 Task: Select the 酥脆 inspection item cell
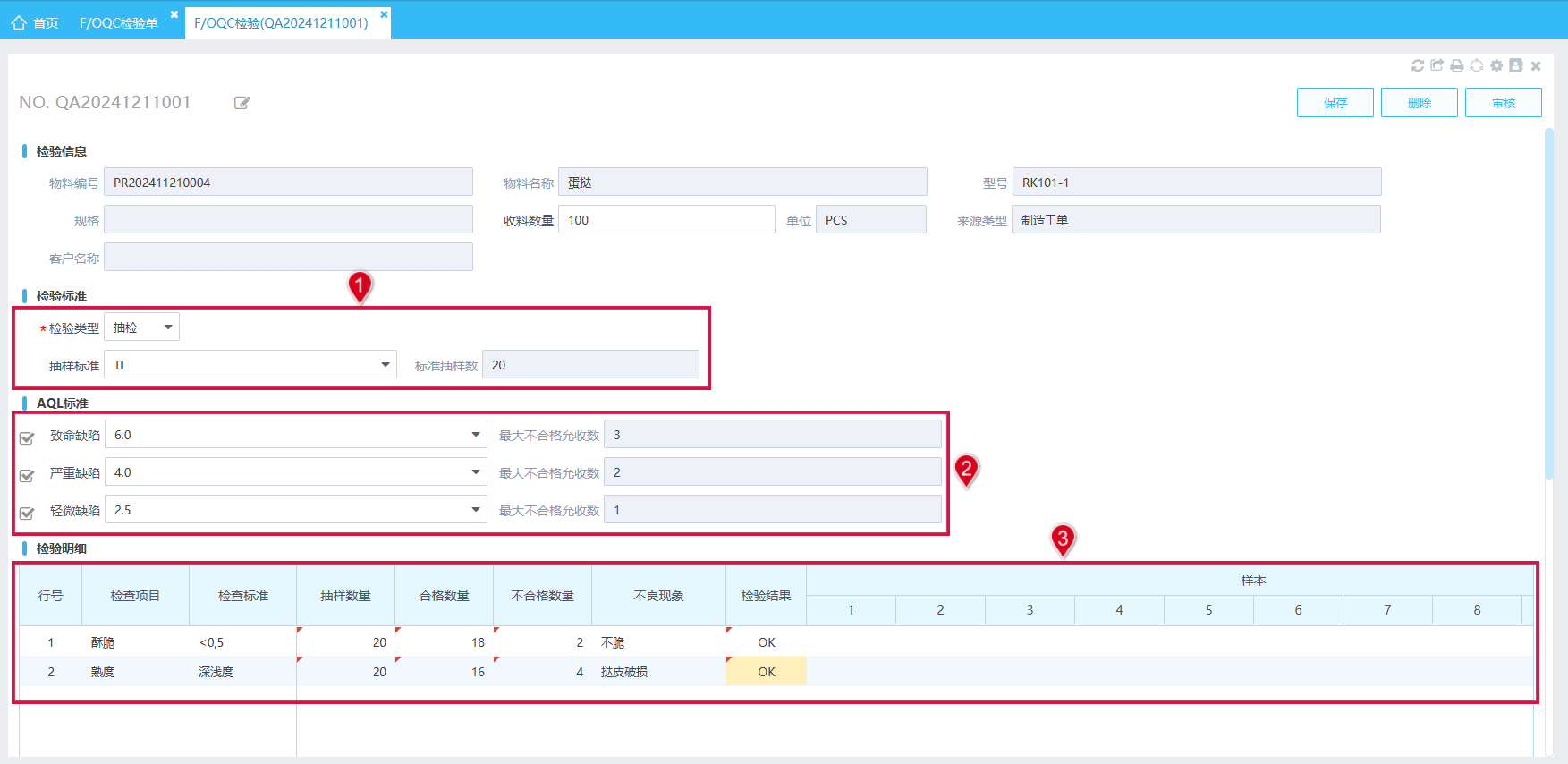[135, 642]
